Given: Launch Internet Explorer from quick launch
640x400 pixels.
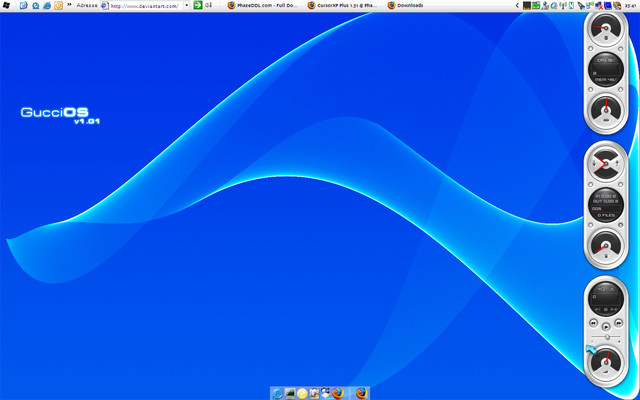Looking at the screenshot, I should click(47, 5).
